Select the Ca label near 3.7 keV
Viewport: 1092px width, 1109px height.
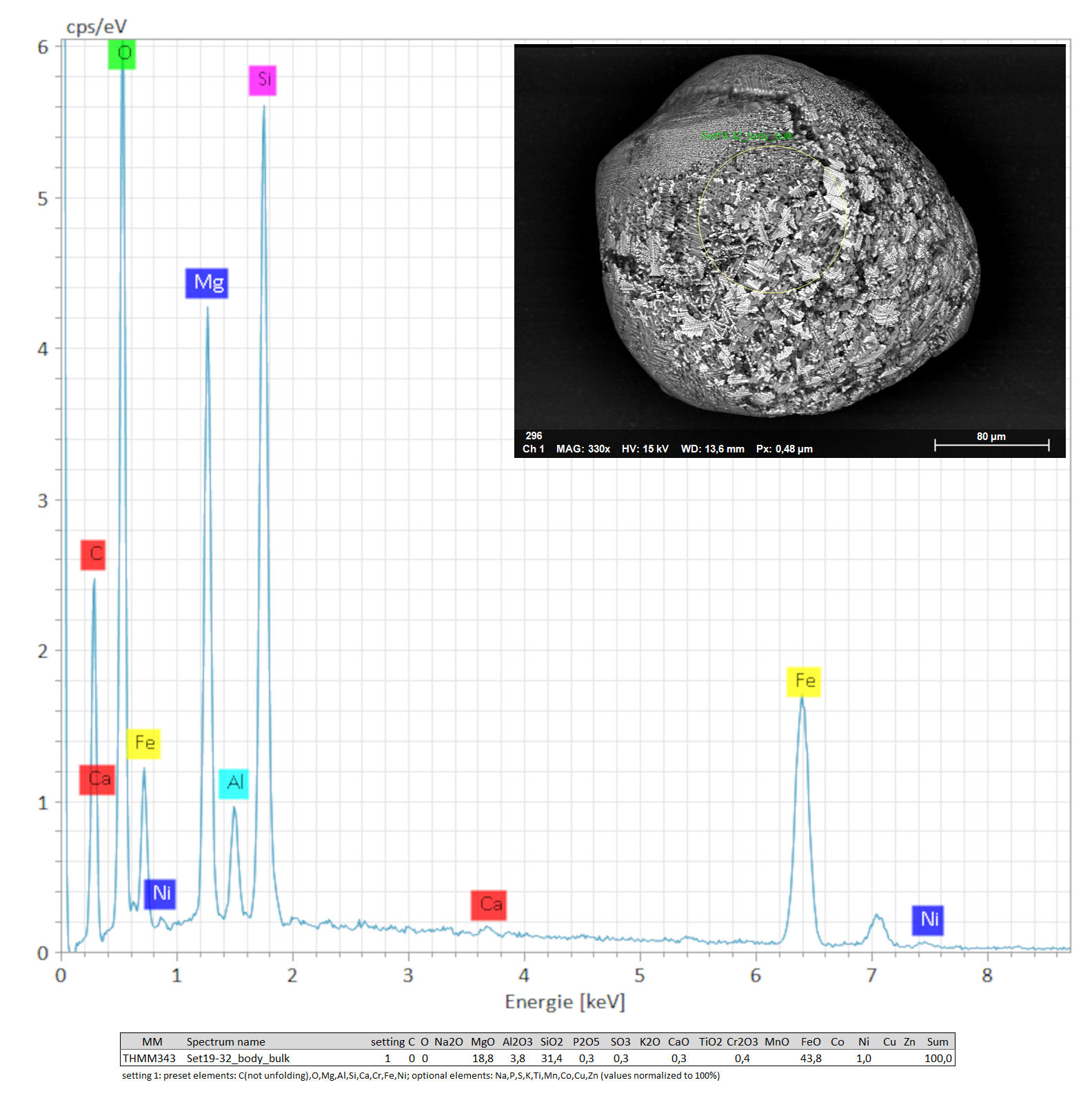tap(489, 905)
